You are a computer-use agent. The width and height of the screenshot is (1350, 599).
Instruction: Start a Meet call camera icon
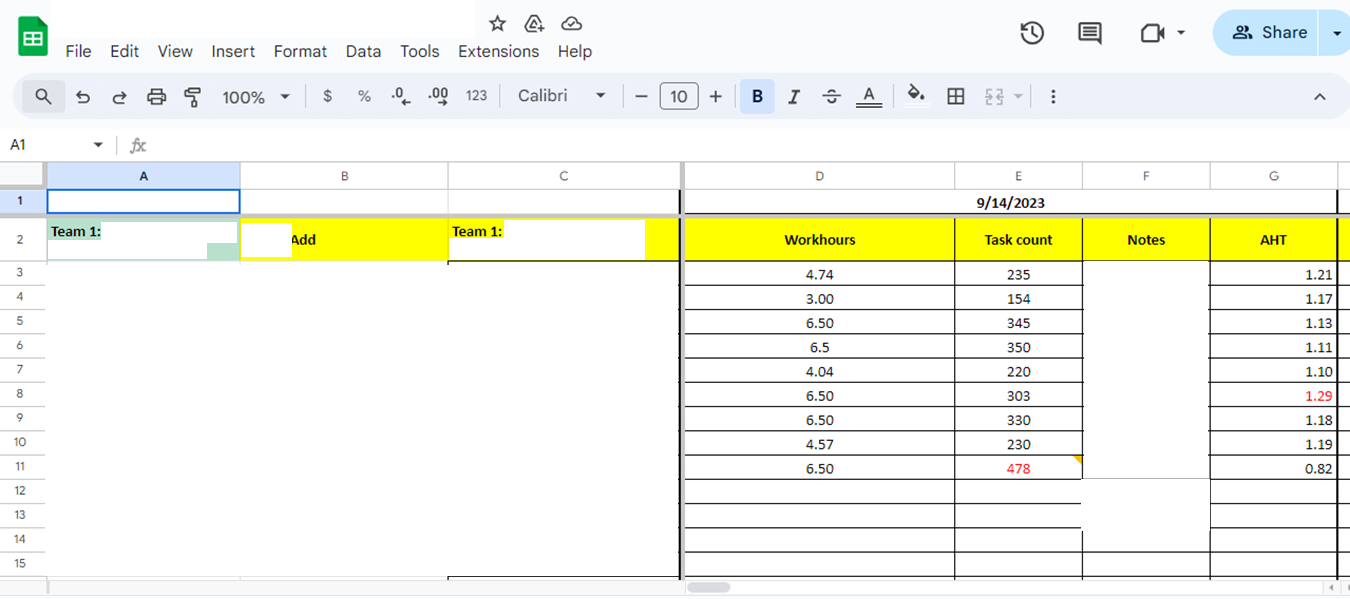1152,33
